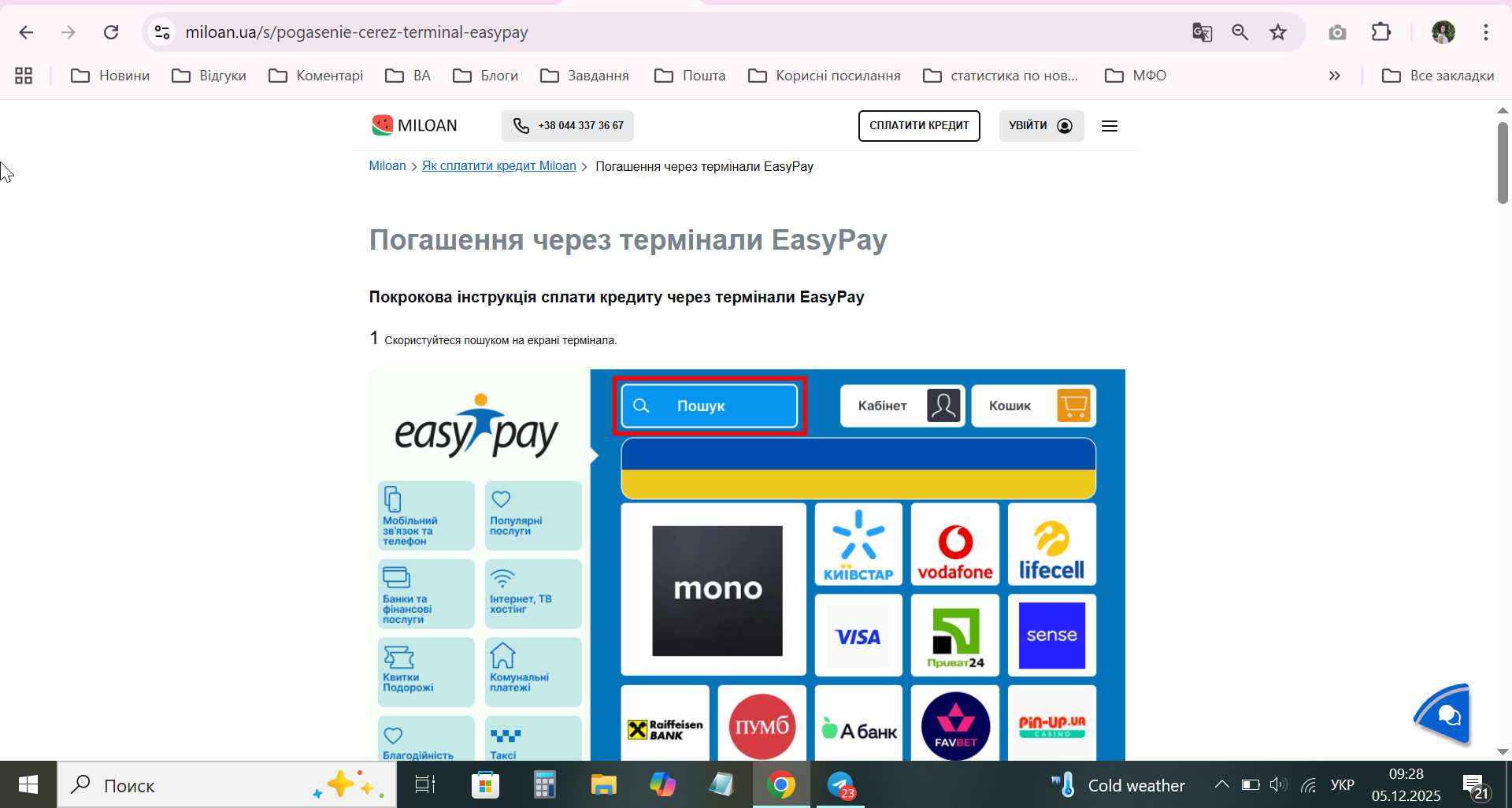
Task: Expand the Блоги bookmark folder
Action: pos(486,76)
